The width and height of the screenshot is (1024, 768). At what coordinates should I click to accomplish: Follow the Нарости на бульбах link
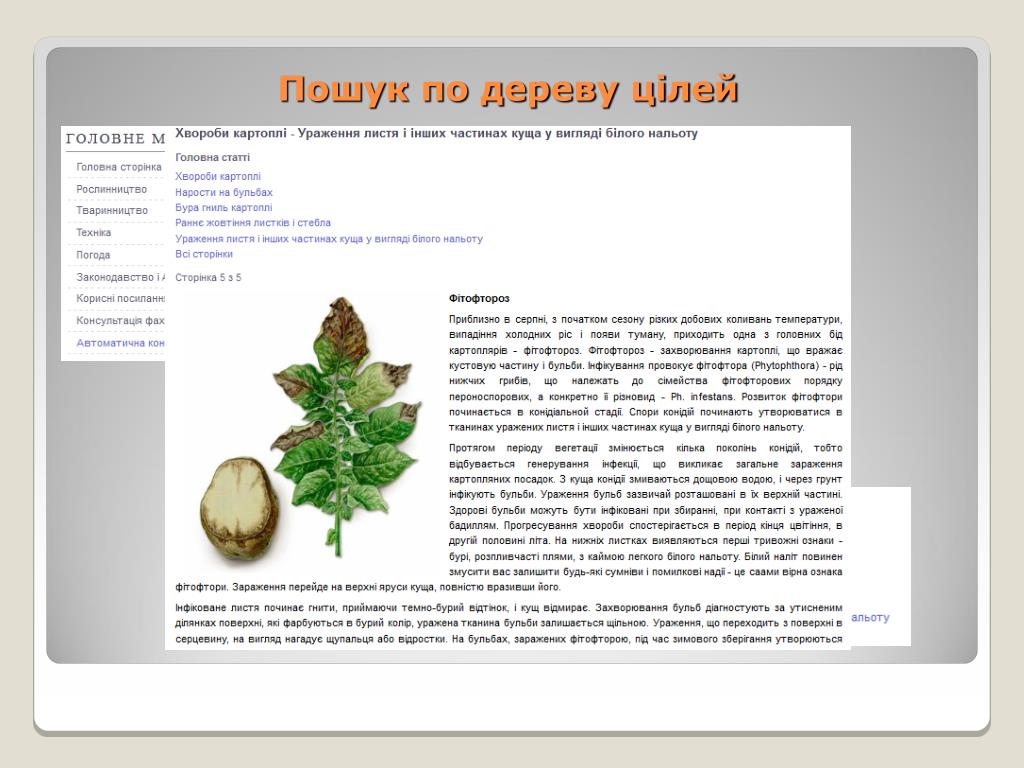coord(223,192)
